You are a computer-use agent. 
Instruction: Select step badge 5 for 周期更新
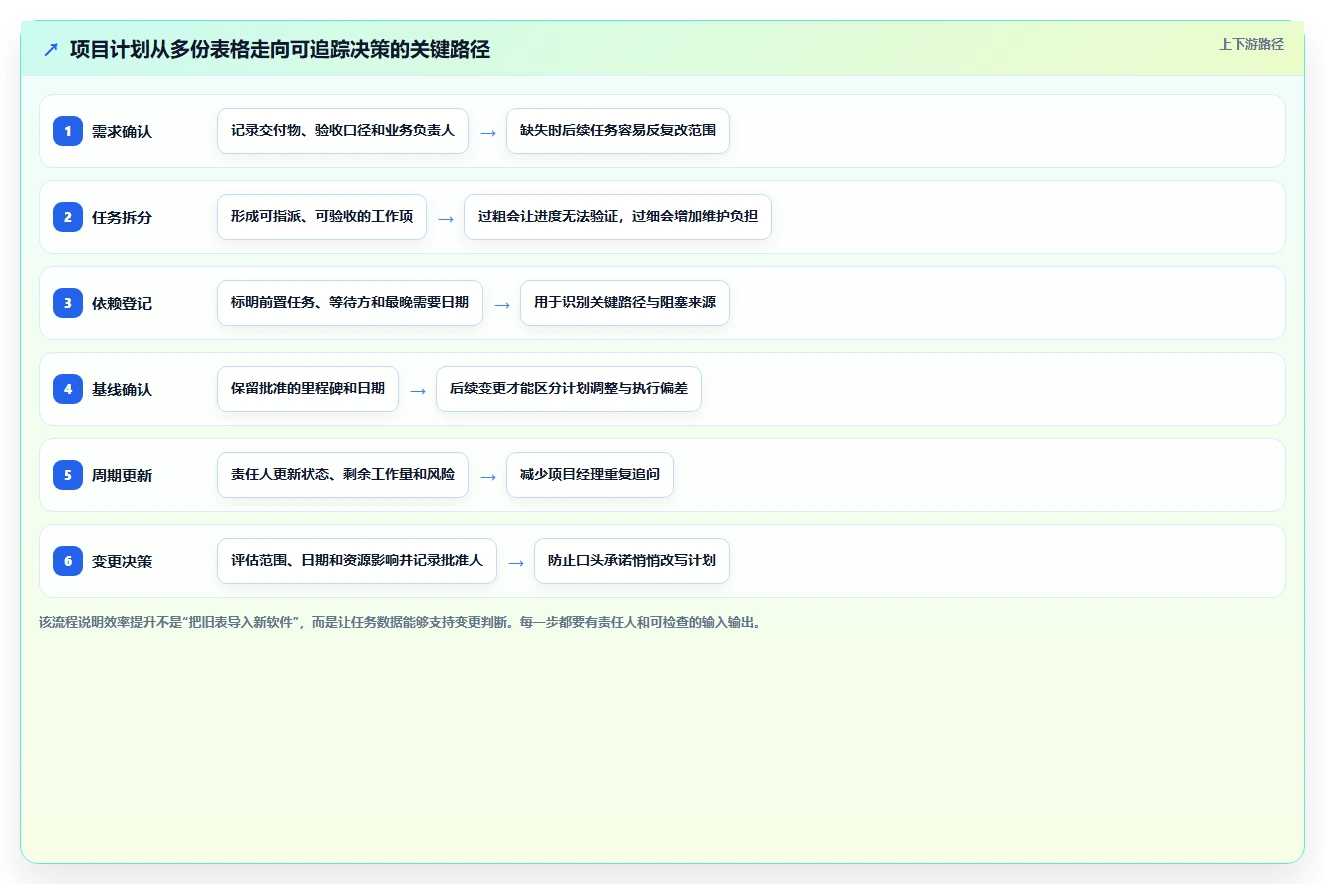68,475
